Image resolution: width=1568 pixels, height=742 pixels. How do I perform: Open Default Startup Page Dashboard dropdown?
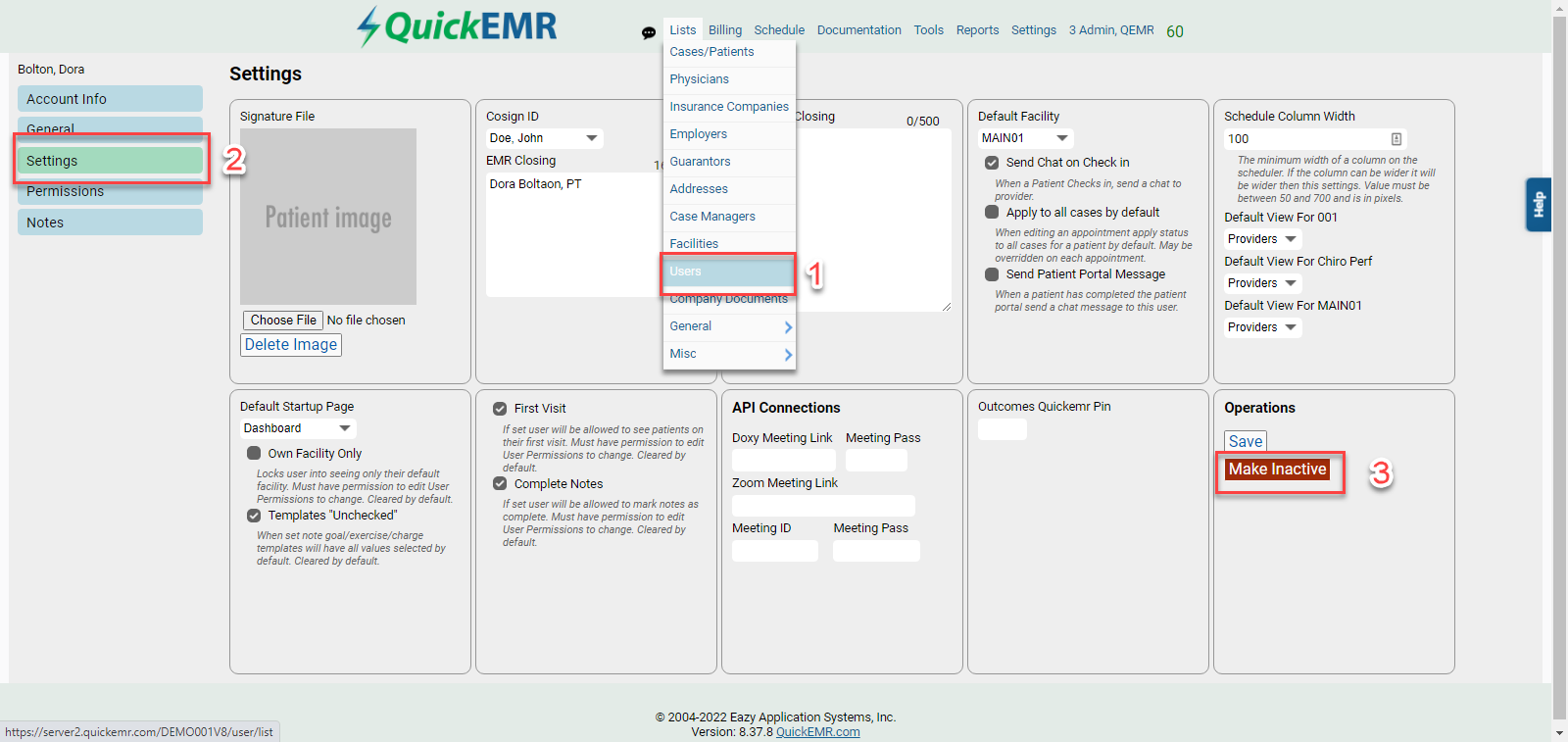[x=298, y=428]
